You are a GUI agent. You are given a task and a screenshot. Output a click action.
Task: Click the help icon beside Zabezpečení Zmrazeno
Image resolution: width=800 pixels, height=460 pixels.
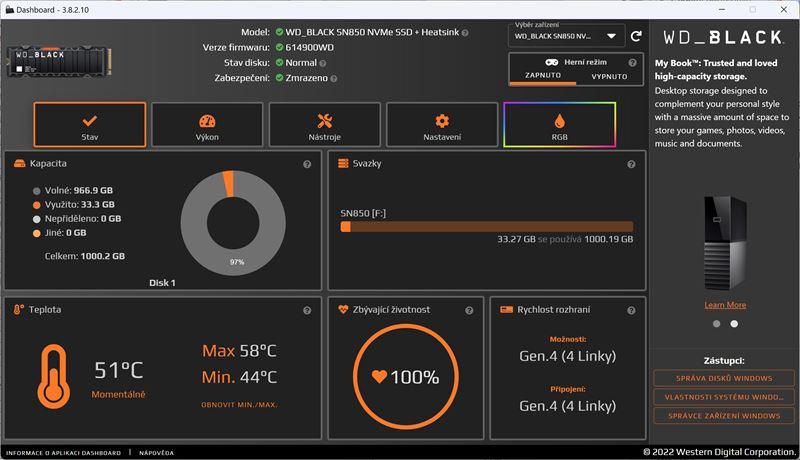click(x=334, y=79)
